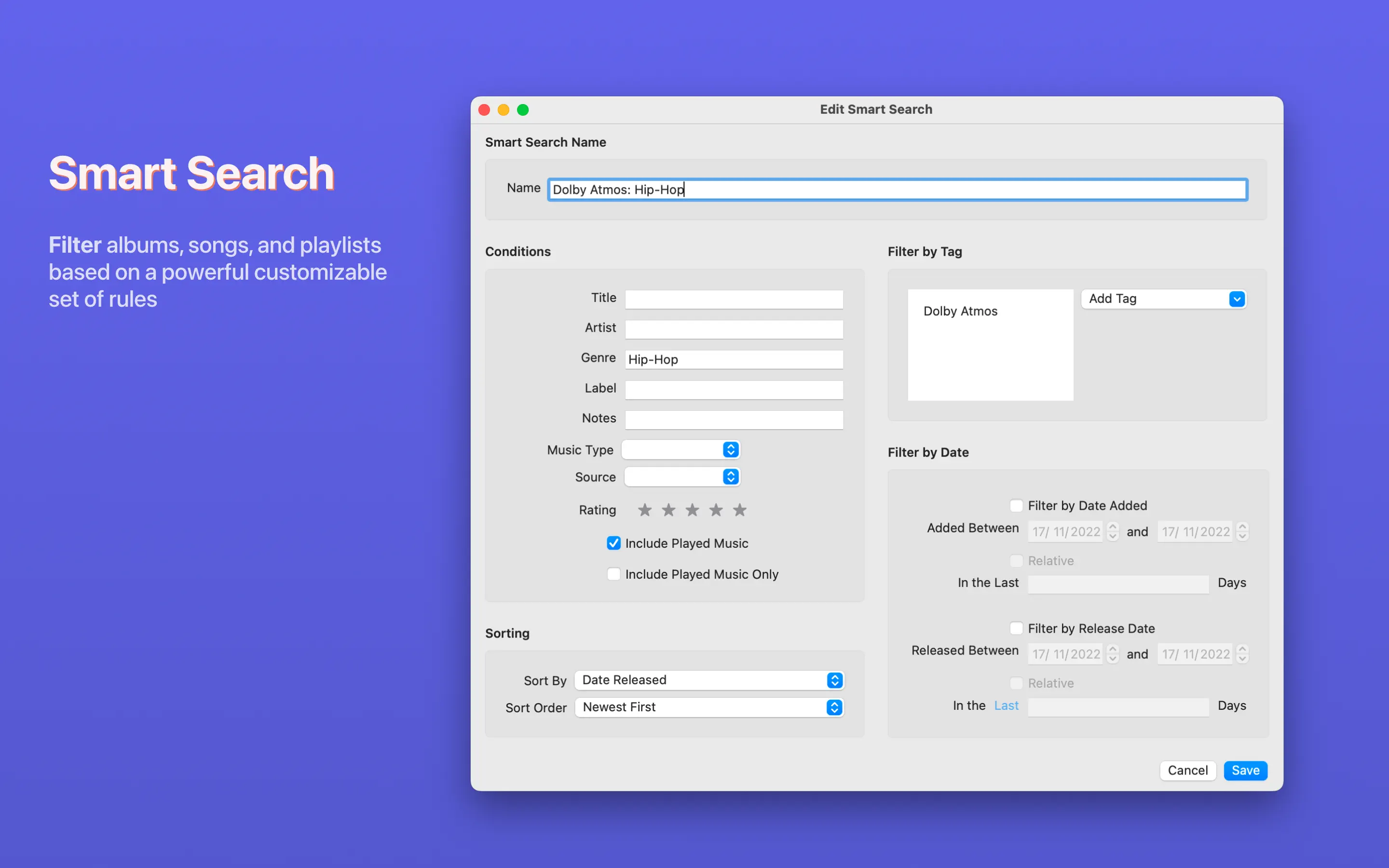Click the first rating star

pos(644,510)
